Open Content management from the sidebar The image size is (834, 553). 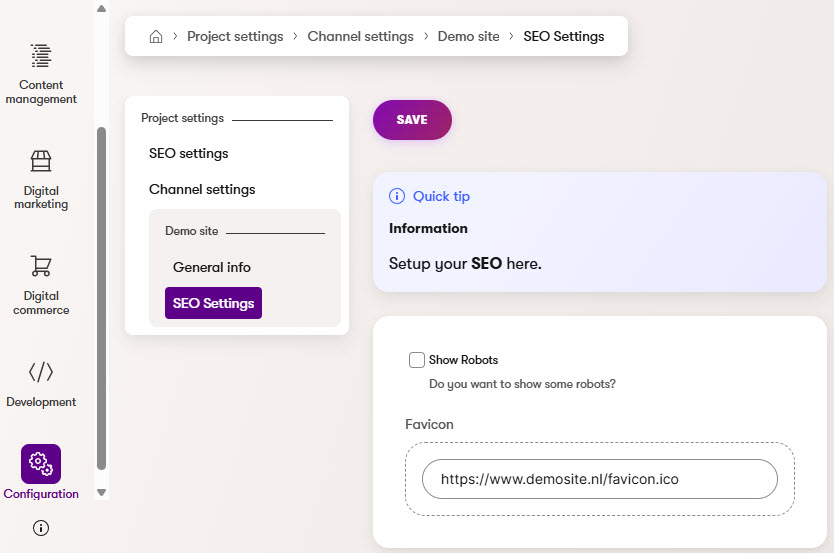[x=41, y=74]
